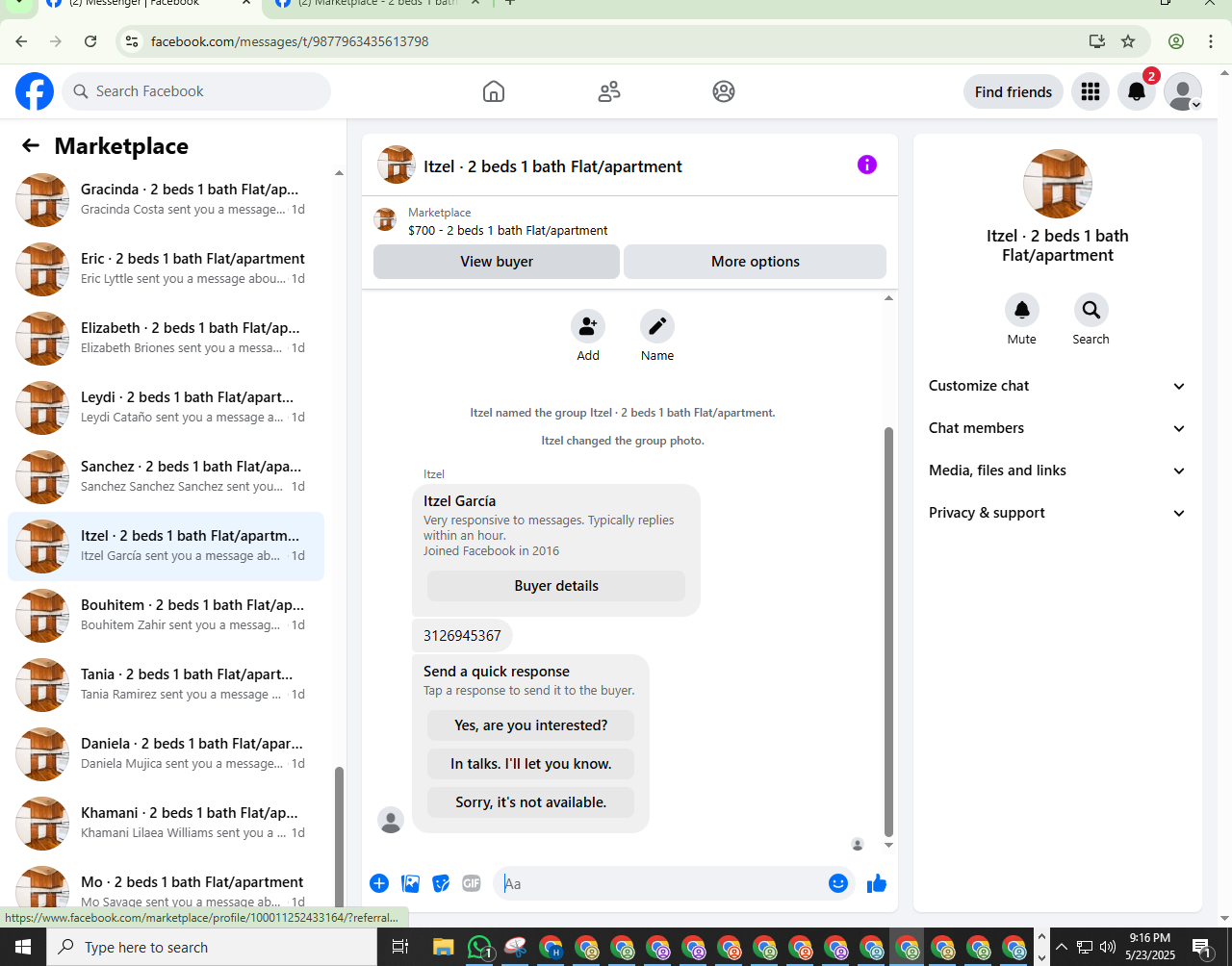Viewport: 1232px width, 966px height.
Task: Expand Chat members section
Action: pyautogui.click(x=1057, y=428)
